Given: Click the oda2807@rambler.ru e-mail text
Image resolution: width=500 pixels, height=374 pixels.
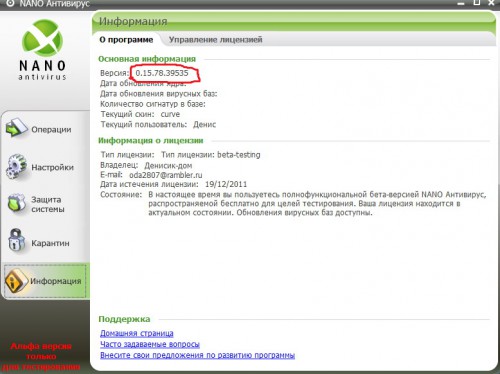Looking at the screenshot, I should pyautogui.click(x=166, y=175).
